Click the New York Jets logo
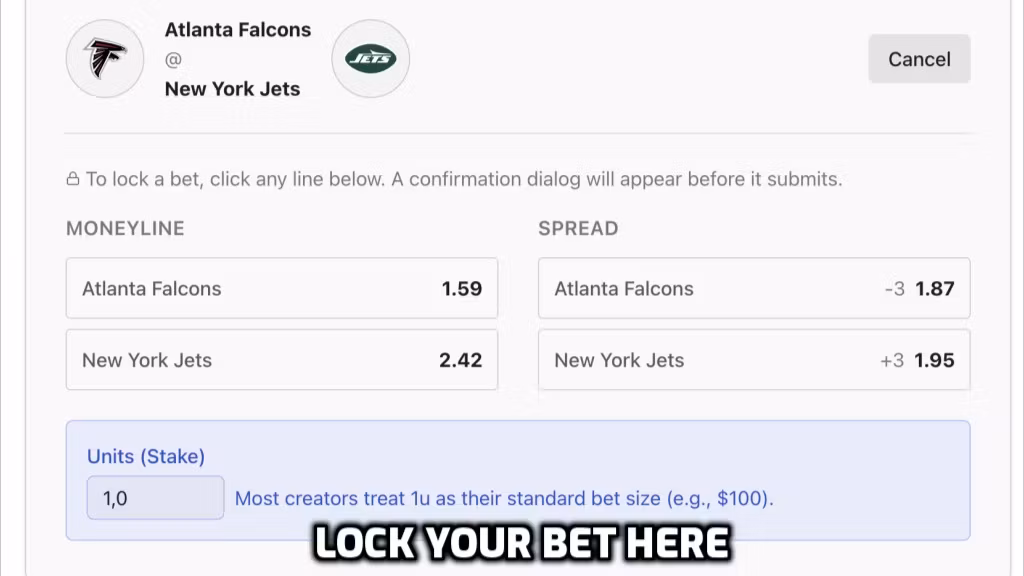This screenshot has height=576, width=1024. pos(370,59)
